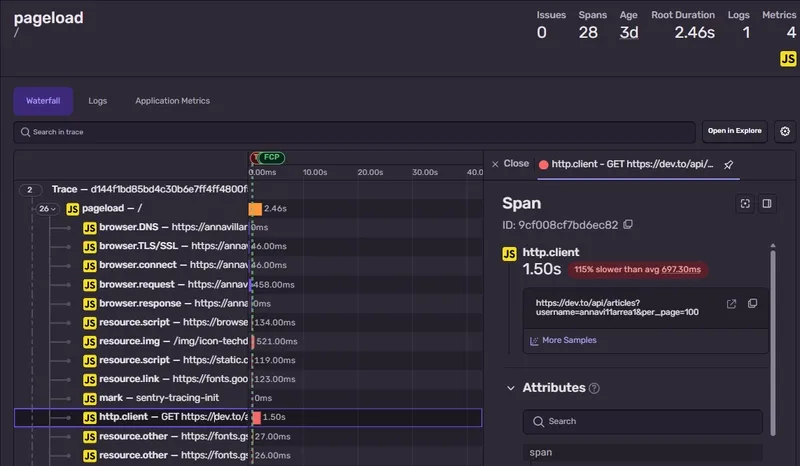Click the orange pageload 2.46s duration bar

(x=255, y=209)
